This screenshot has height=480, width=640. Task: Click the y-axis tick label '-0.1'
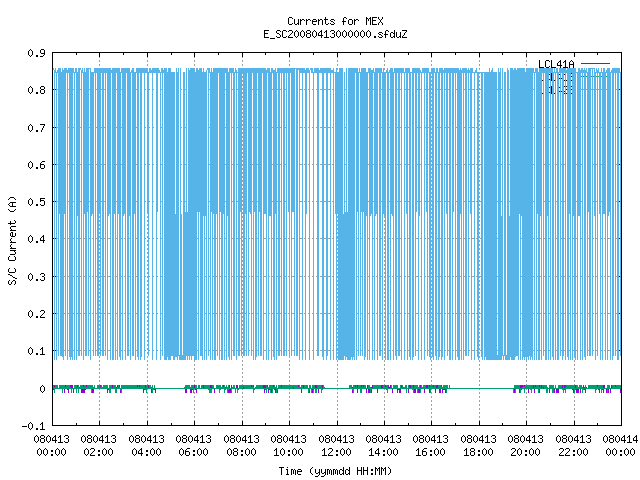click(x=33, y=426)
